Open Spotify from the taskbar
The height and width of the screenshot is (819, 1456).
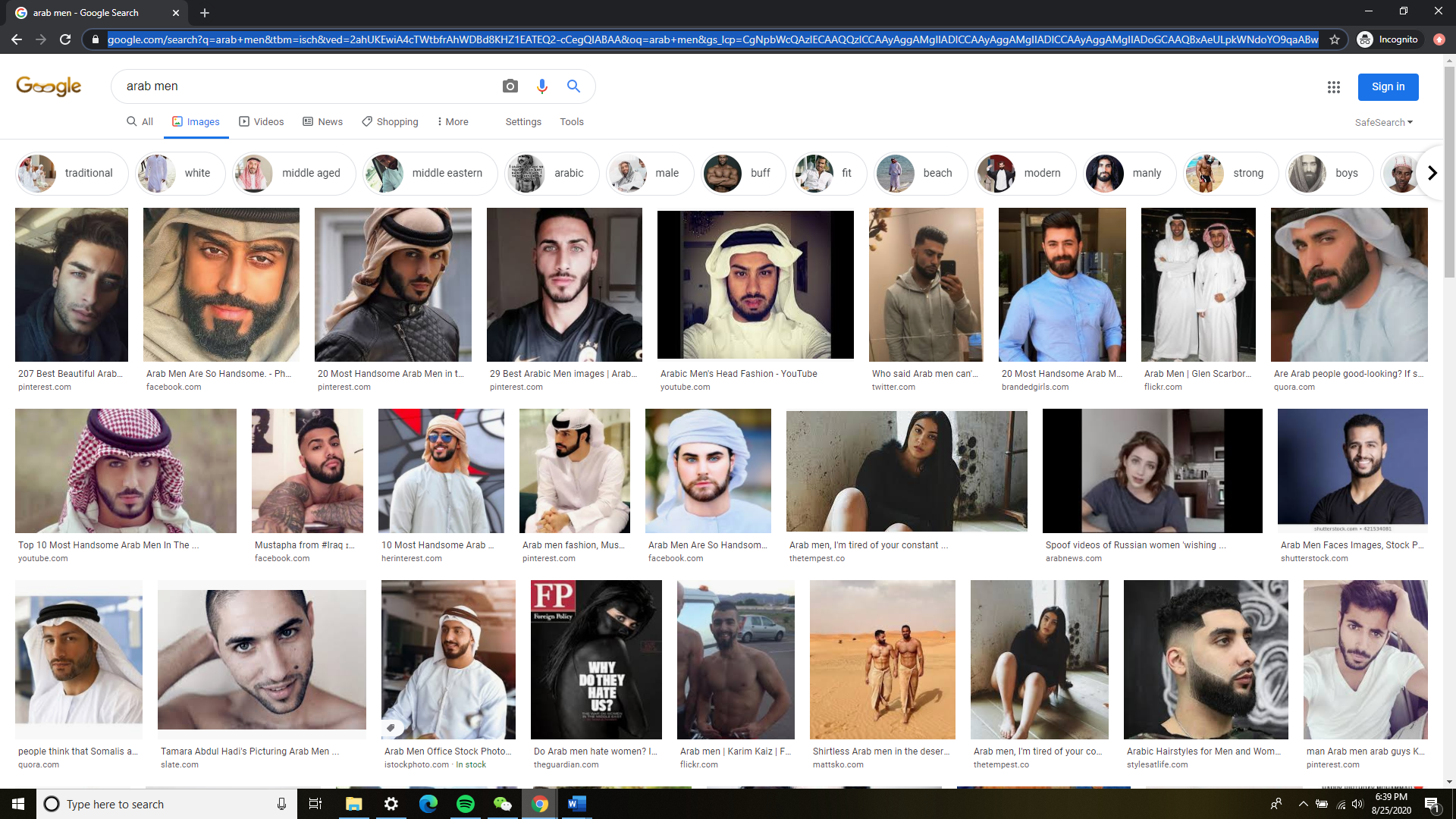(x=466, y=804)
